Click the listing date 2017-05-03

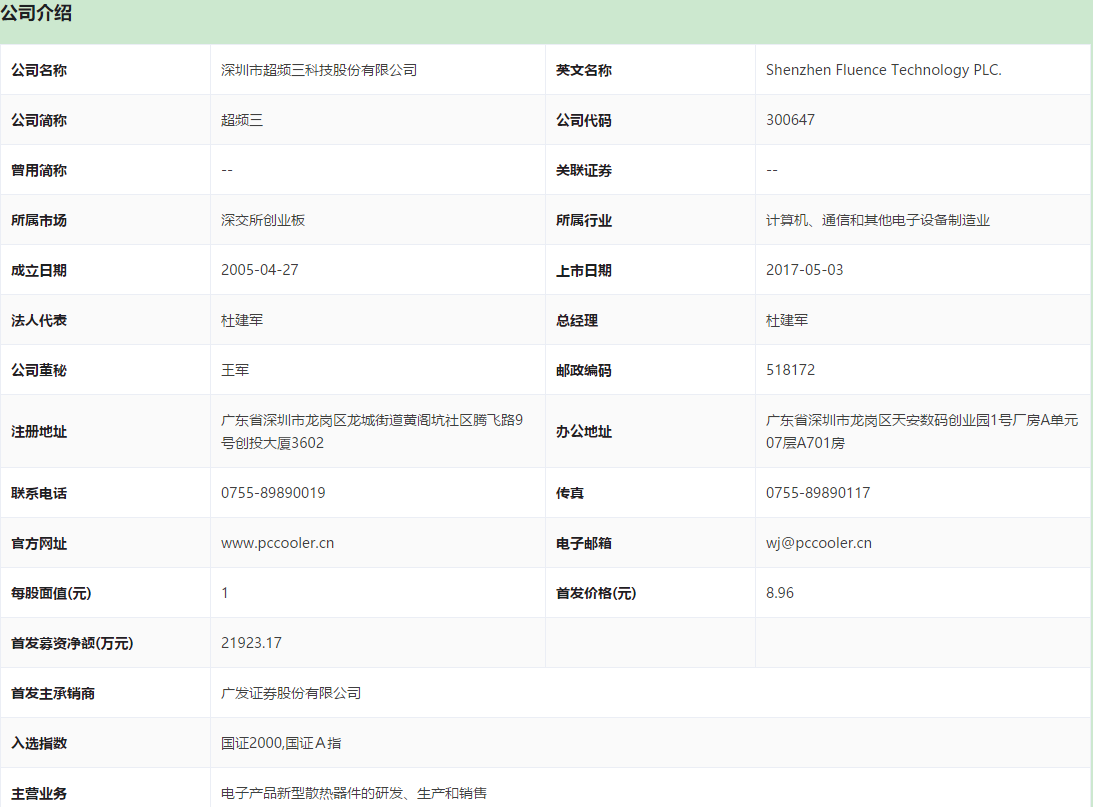point(804,270)
